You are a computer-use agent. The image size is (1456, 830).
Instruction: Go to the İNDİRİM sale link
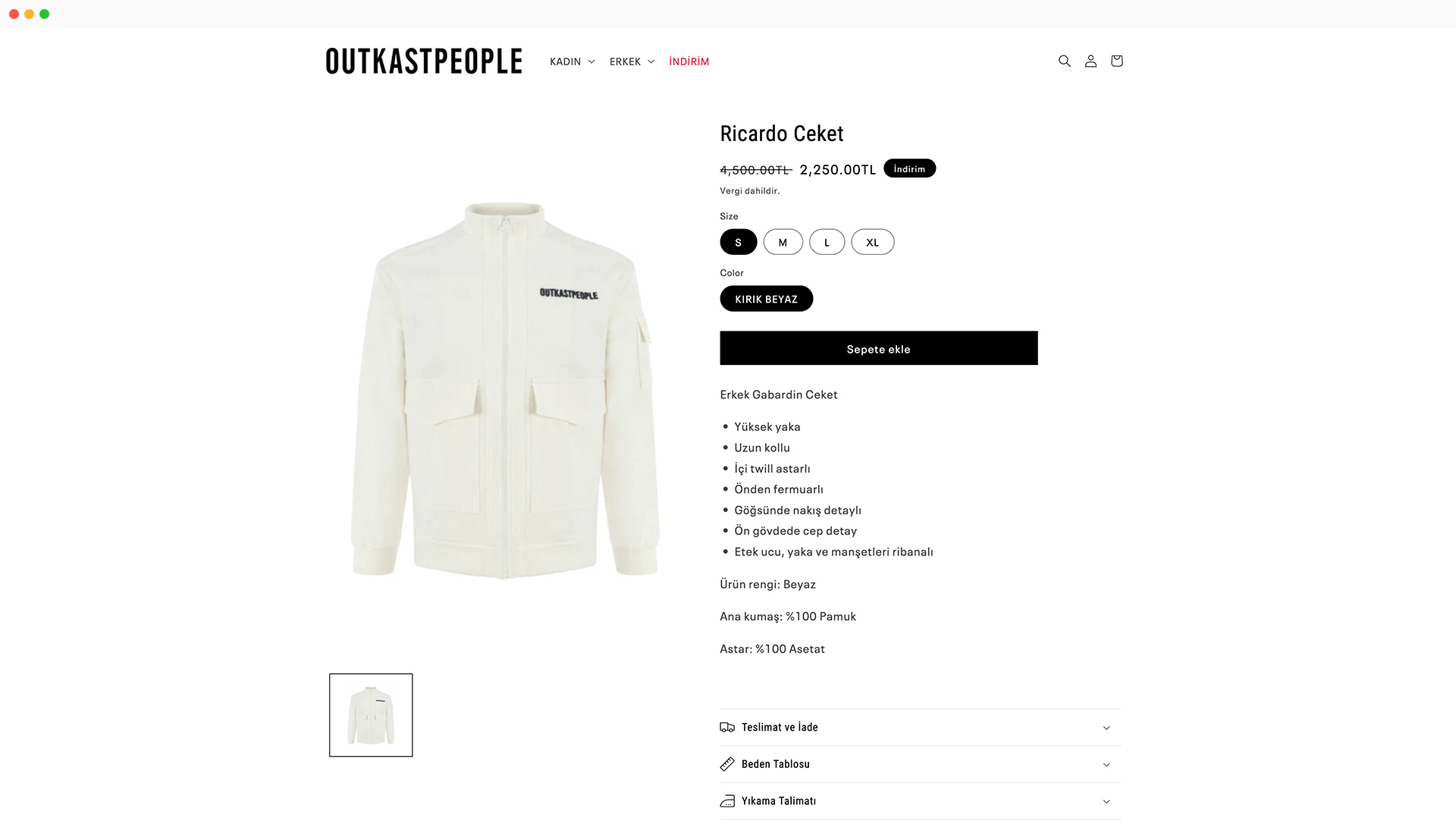pyautogui.click(x=689, y=61)
